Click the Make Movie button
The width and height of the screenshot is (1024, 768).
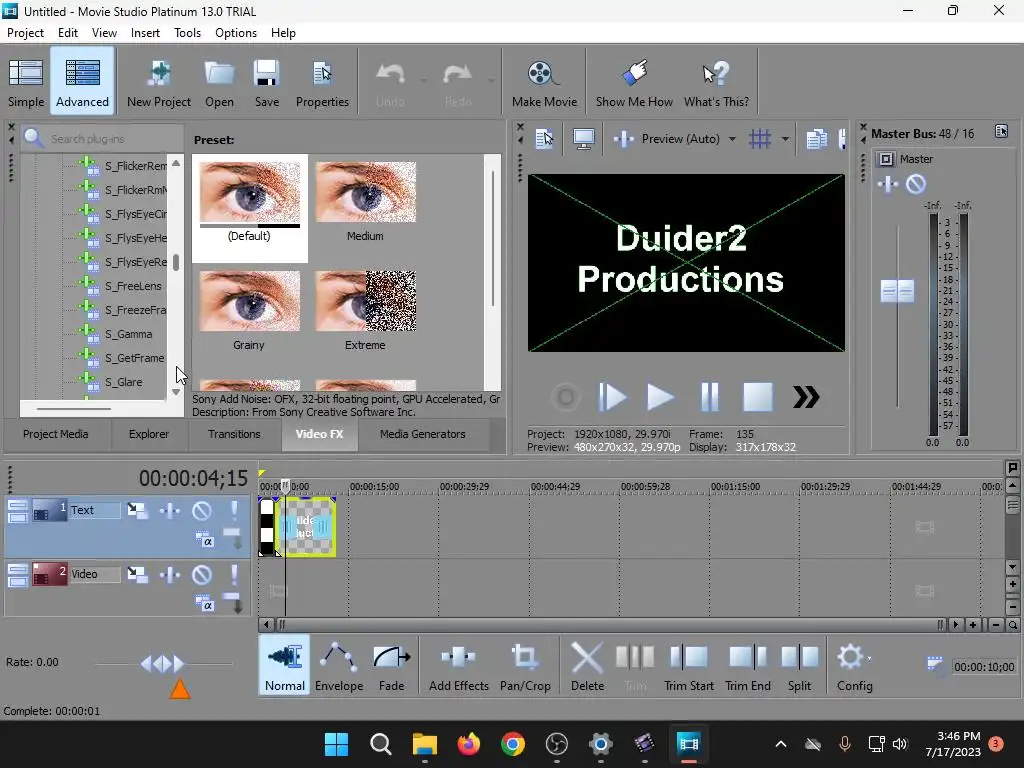point(544,82)
